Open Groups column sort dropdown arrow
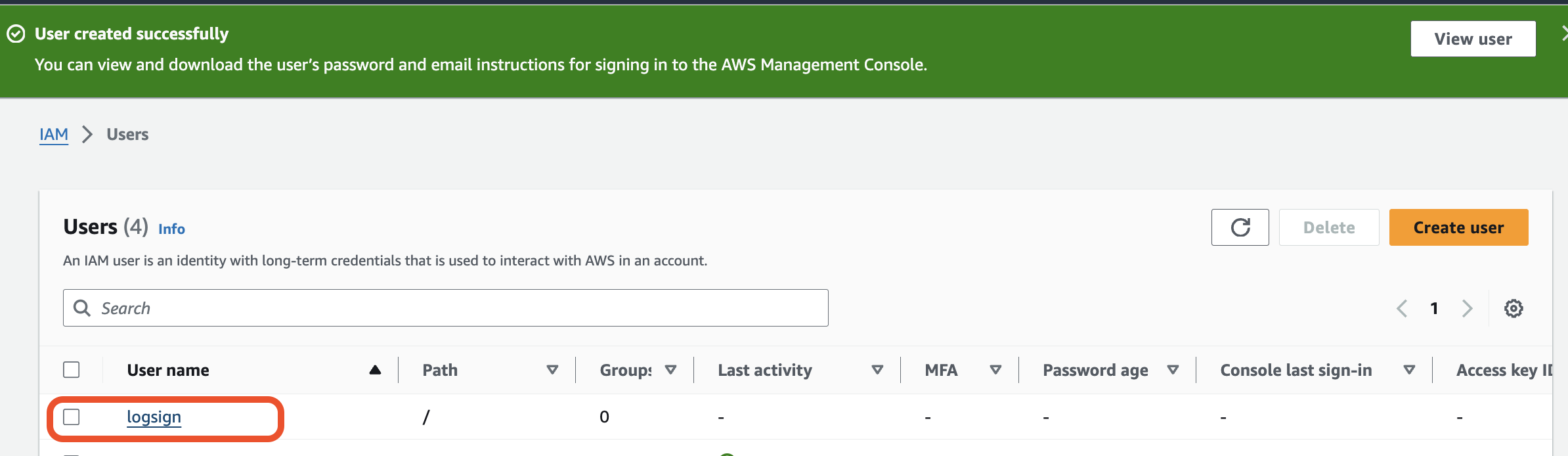 click(x=670, y=370)
